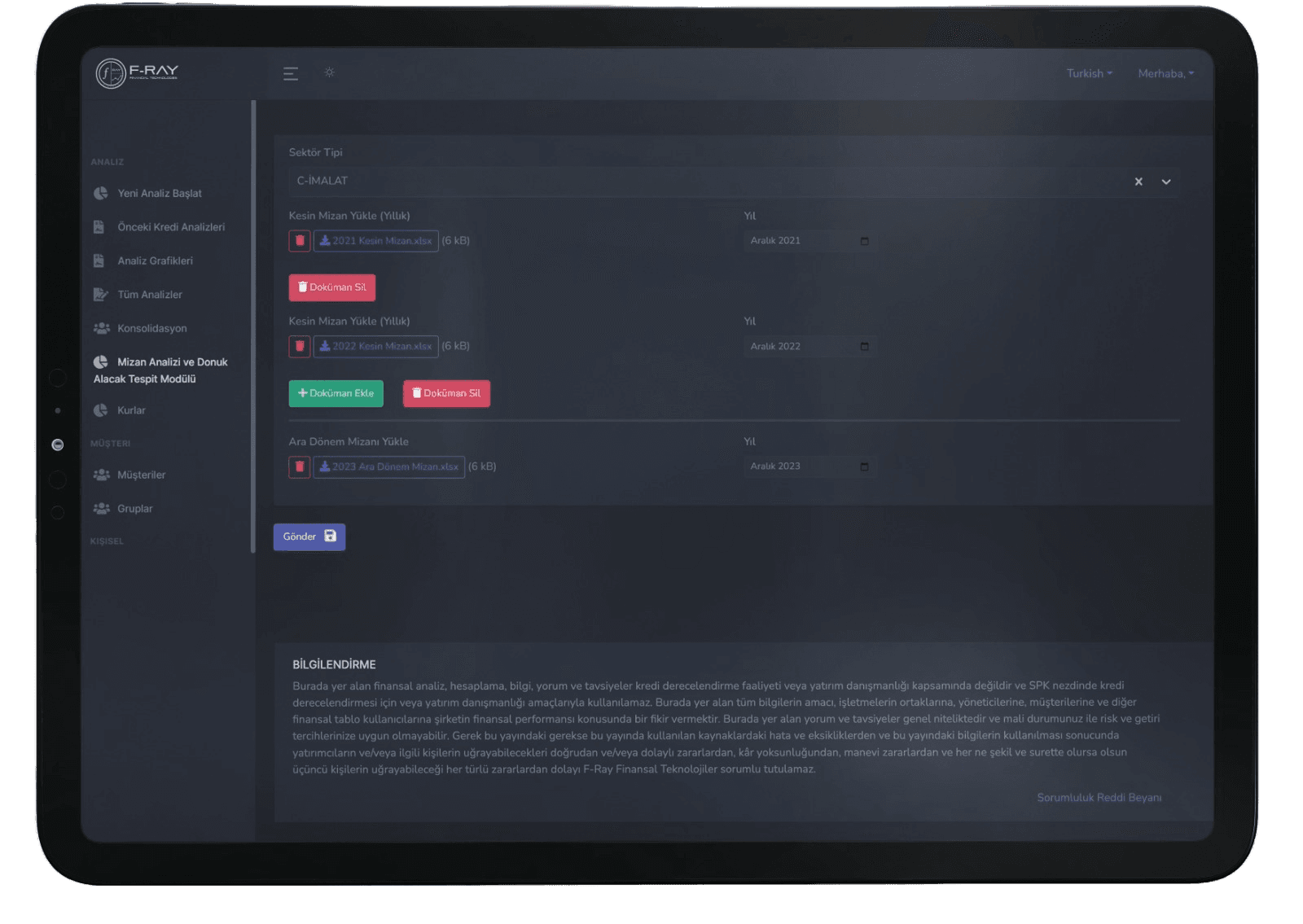Screen dimensions: 1303x924
Task: Open the Turkish language dropdown
Action: coord(1090,73)
